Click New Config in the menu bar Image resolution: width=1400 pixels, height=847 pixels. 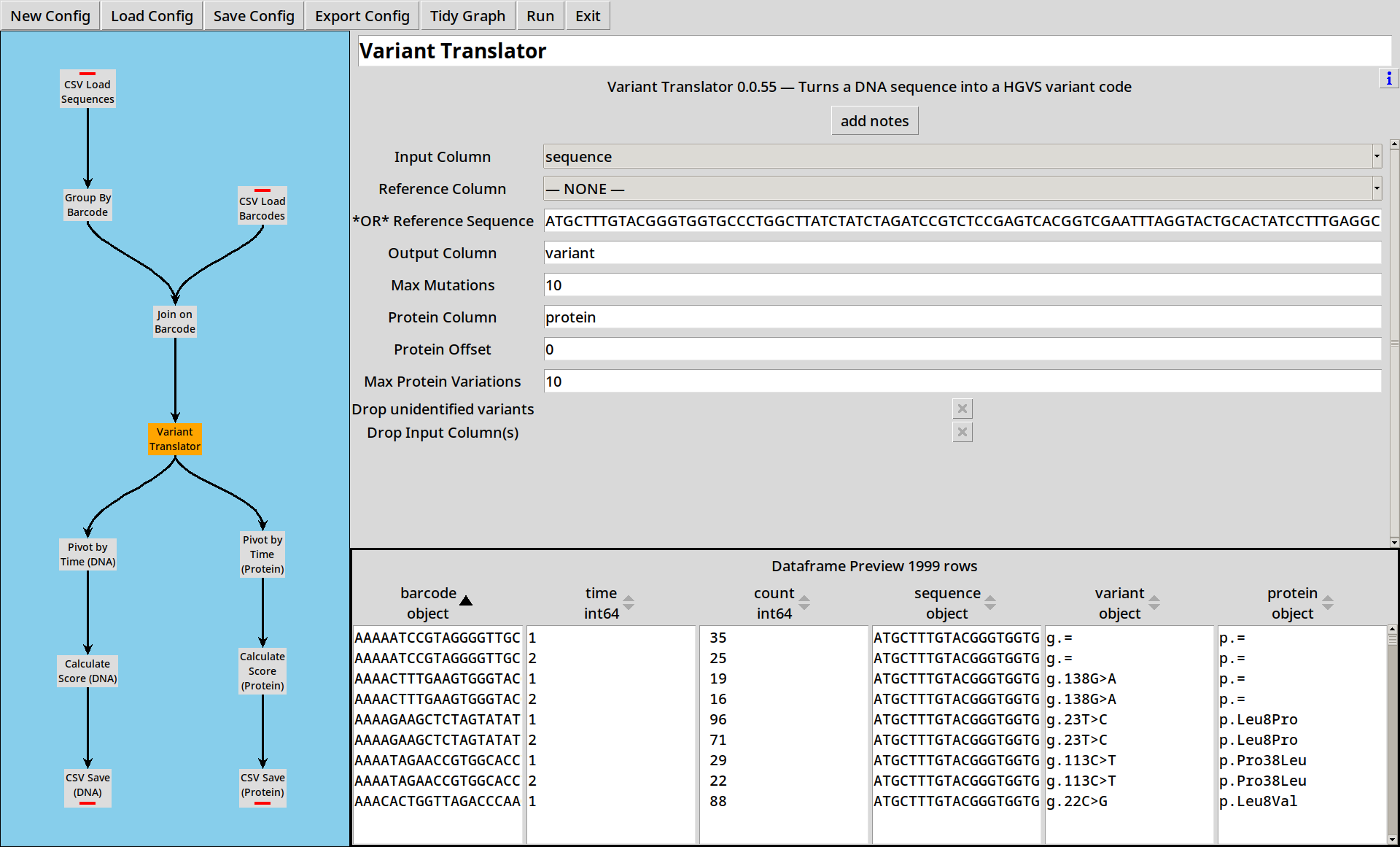50,16
